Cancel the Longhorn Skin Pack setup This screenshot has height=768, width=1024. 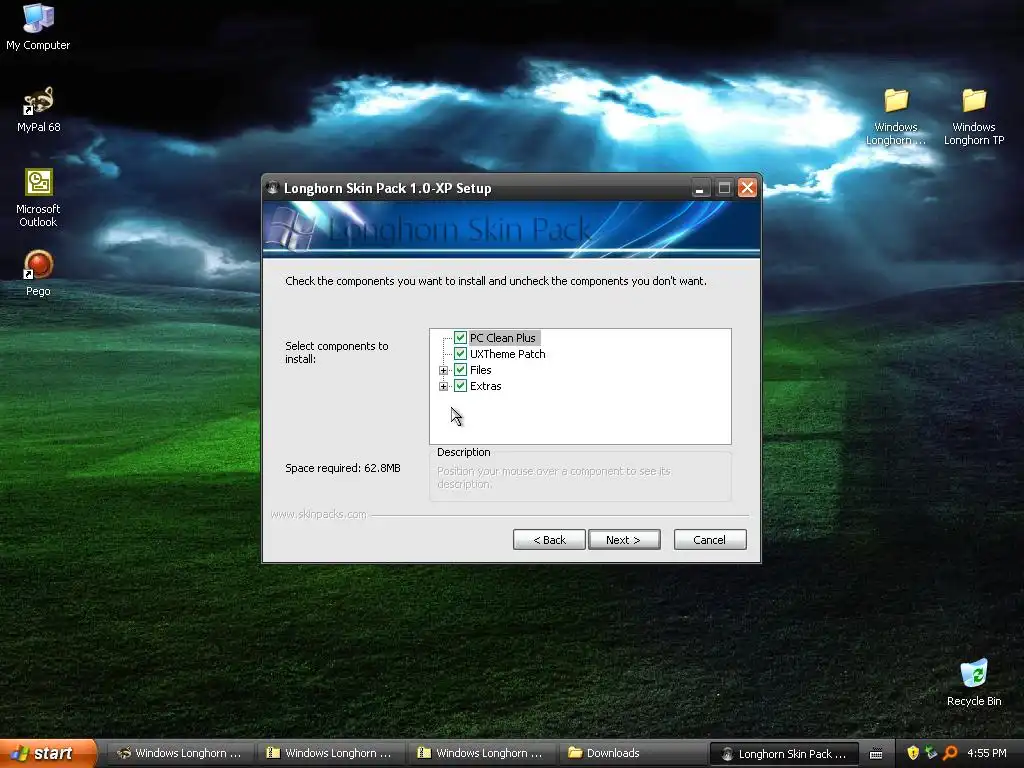tap(710, 539)
